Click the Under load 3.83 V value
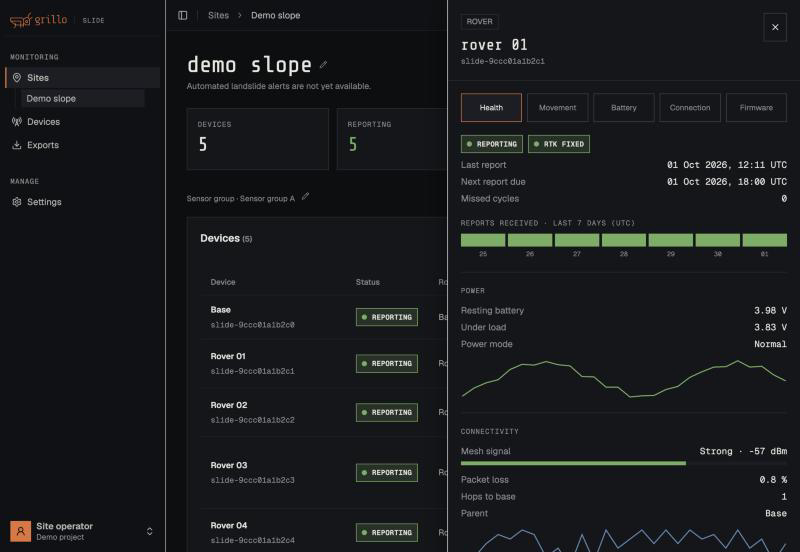The height and width of the screenshot is (552, 800). click(770, 328)
